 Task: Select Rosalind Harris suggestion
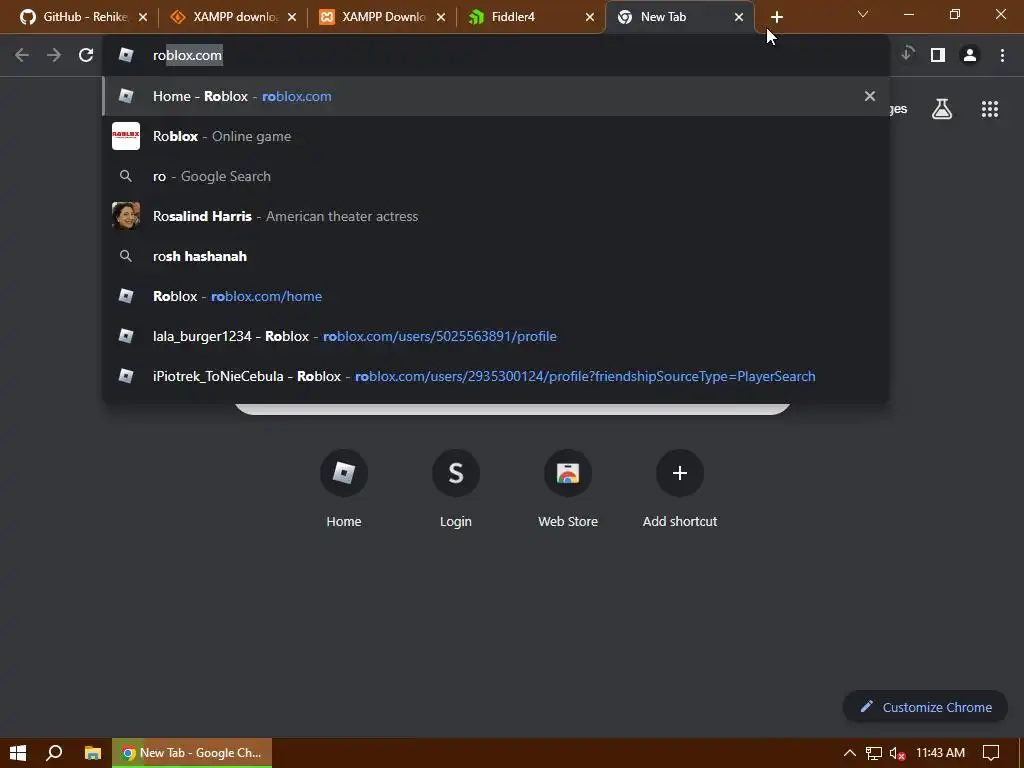496,216
